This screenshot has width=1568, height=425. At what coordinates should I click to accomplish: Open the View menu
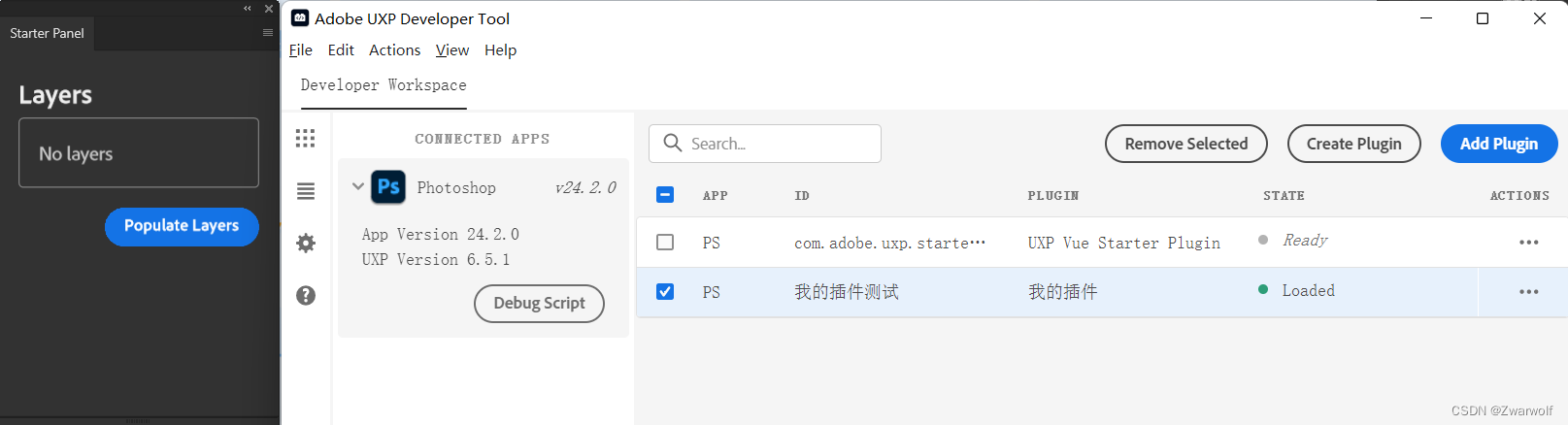click(x=452, y=49)
